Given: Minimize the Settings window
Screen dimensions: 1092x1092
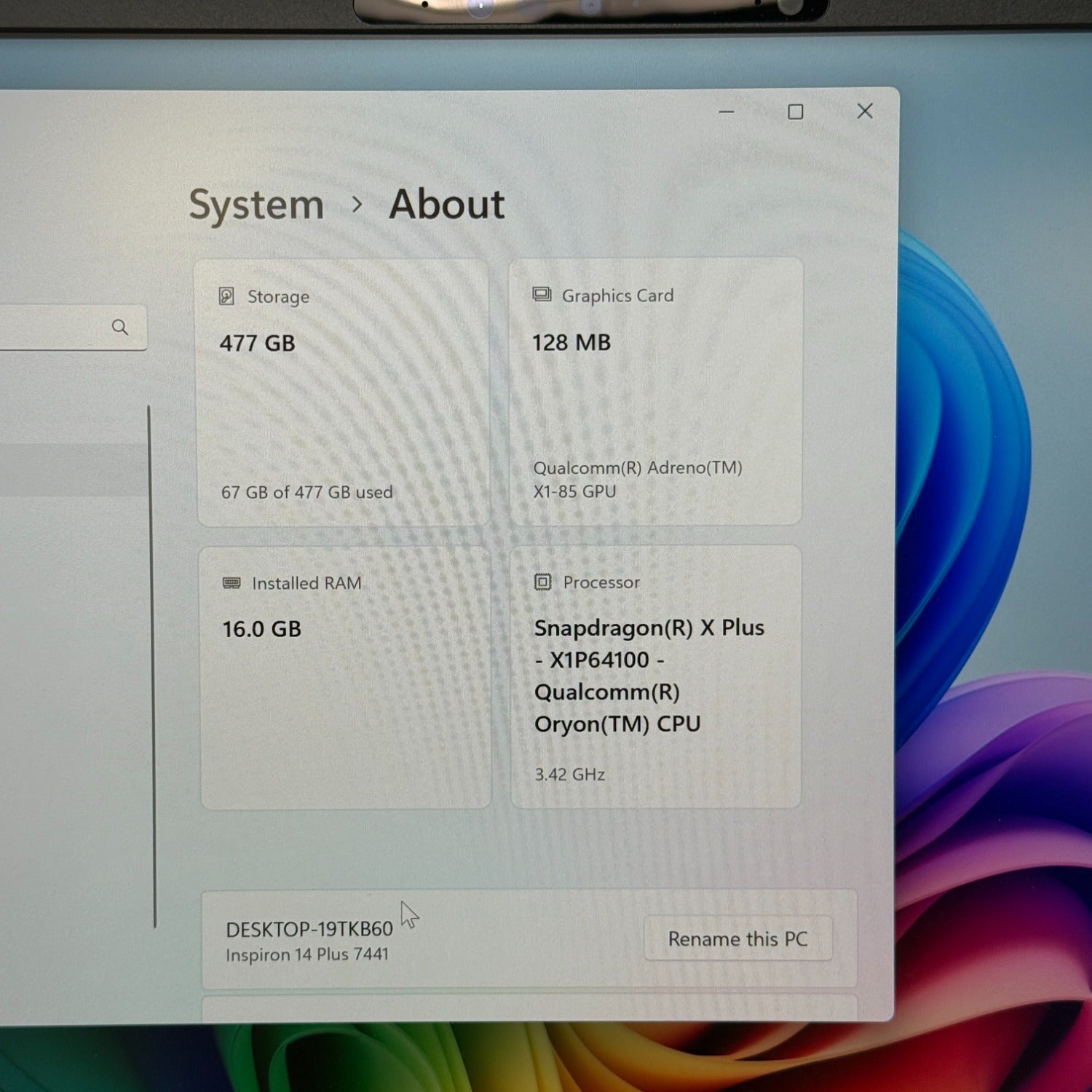Looking at the screenshot, I should [x=727, y=111].
